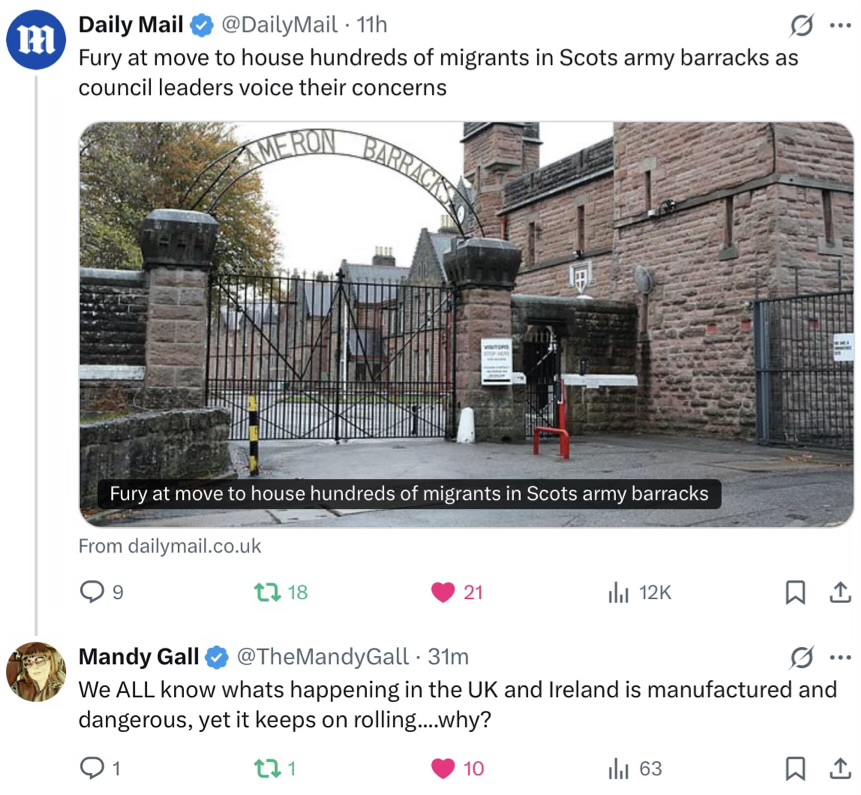The width and height of the screenshot is (861, 795).
Task: Share Mandy Gall's reply
Action: 840,768
